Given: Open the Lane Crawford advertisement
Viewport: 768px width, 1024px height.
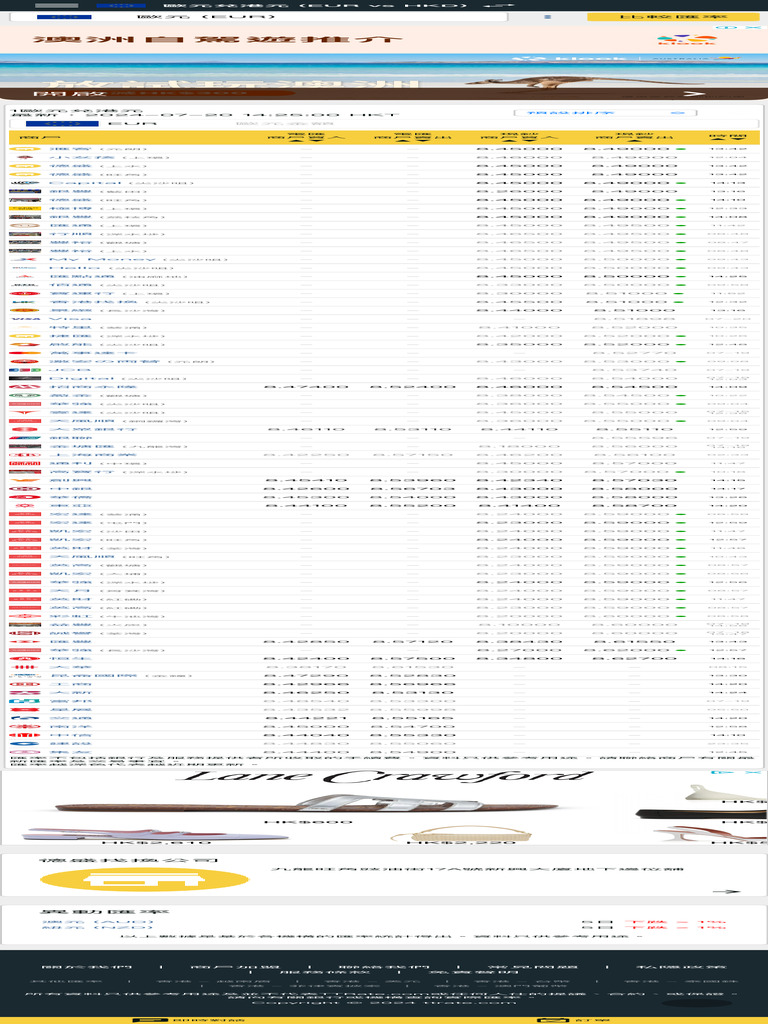Looking at the screenshot, I should tap(384, 808).
